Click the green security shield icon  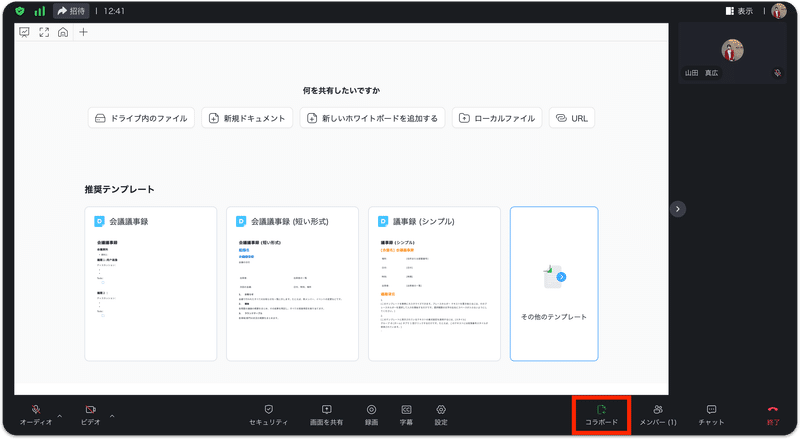tap(20, 11)
